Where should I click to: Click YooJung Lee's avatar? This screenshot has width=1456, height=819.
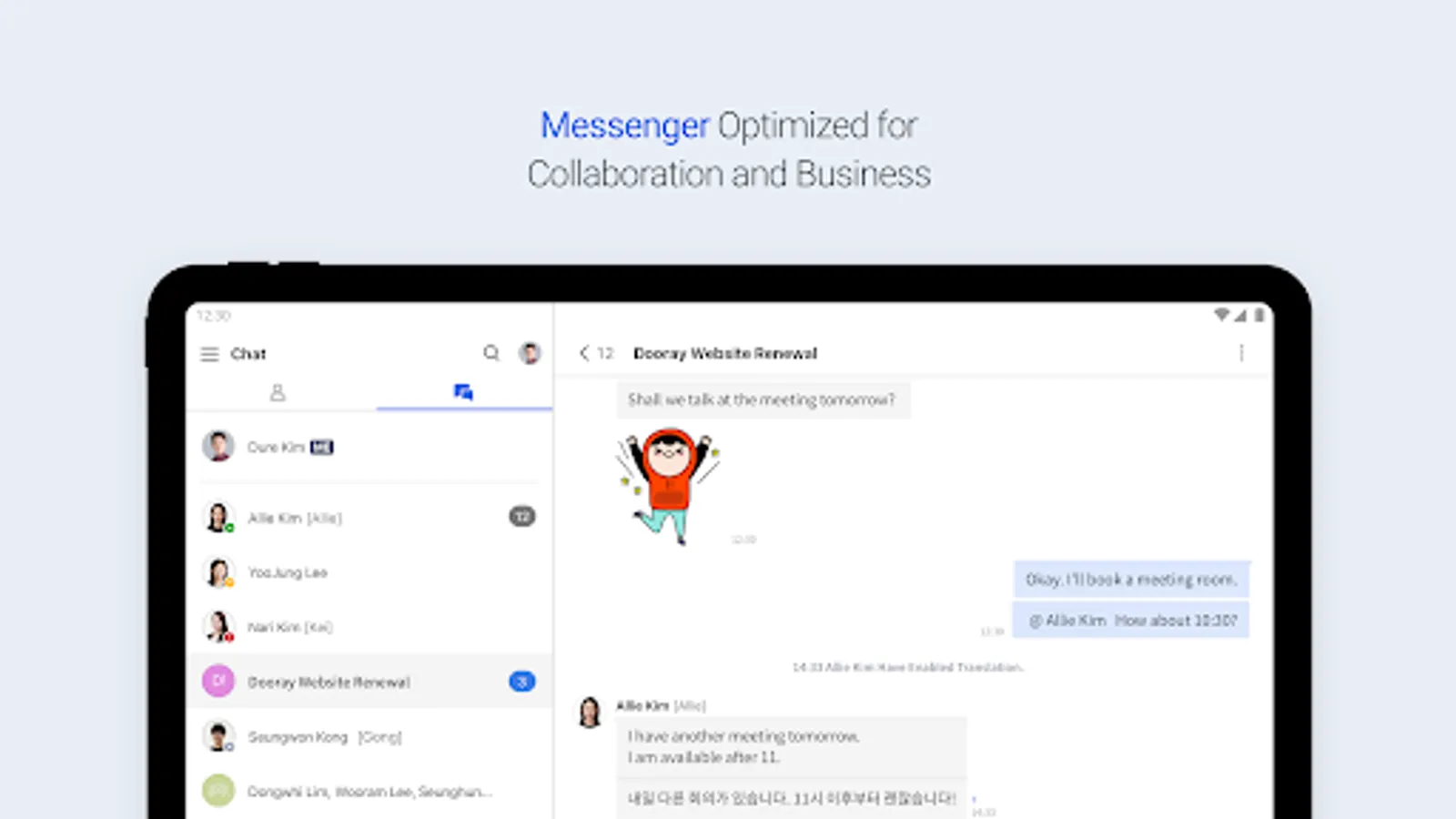tap(218, 572)
